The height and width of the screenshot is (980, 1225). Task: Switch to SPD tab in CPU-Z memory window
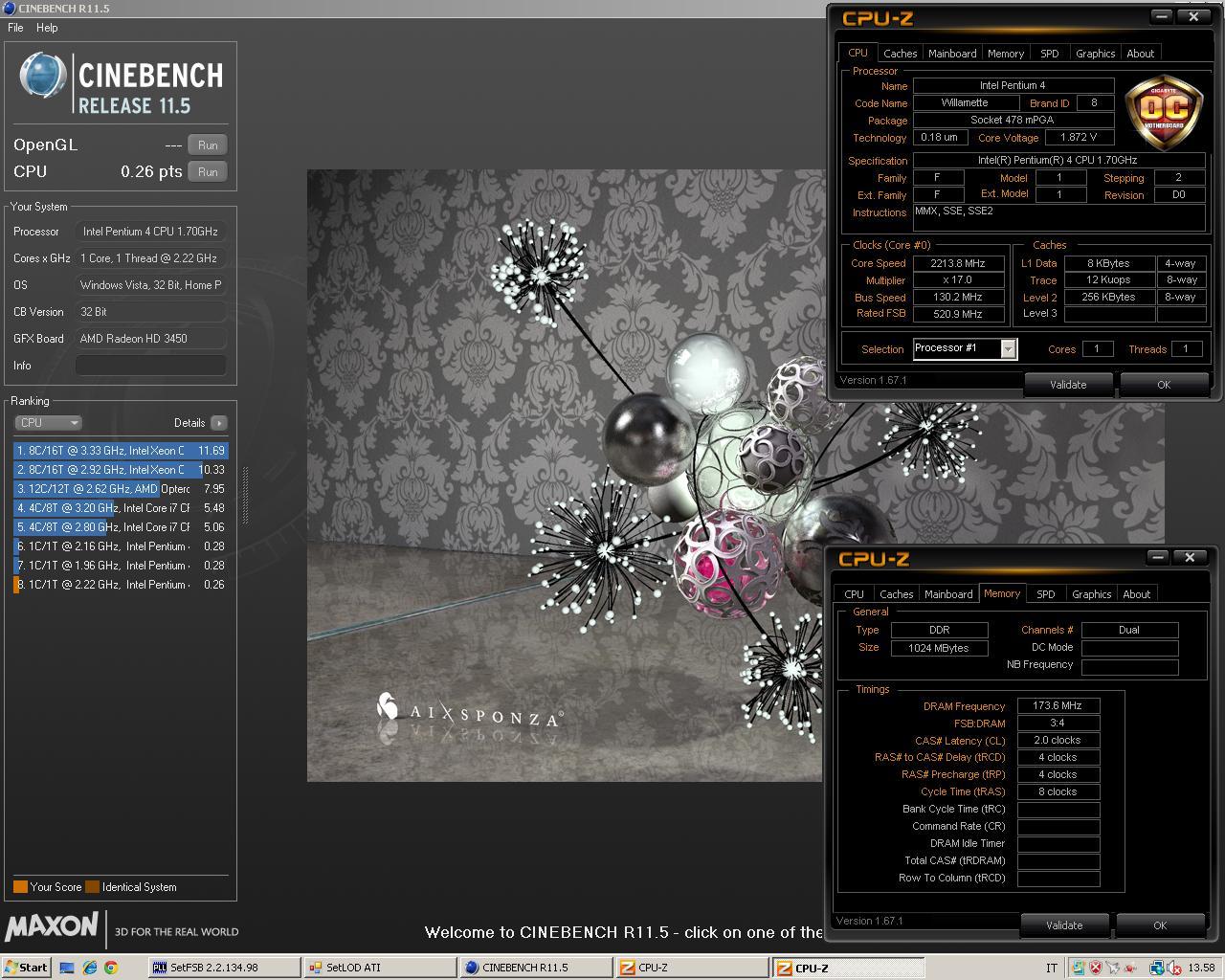[1046, 594]
